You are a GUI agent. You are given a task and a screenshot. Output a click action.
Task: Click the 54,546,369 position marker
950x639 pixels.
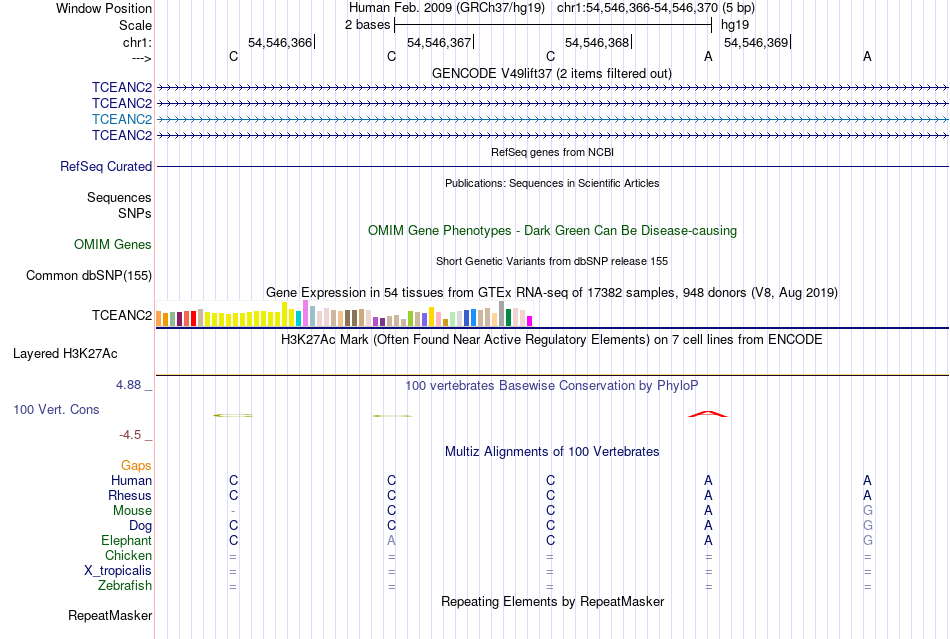click(x=756, y=42)
